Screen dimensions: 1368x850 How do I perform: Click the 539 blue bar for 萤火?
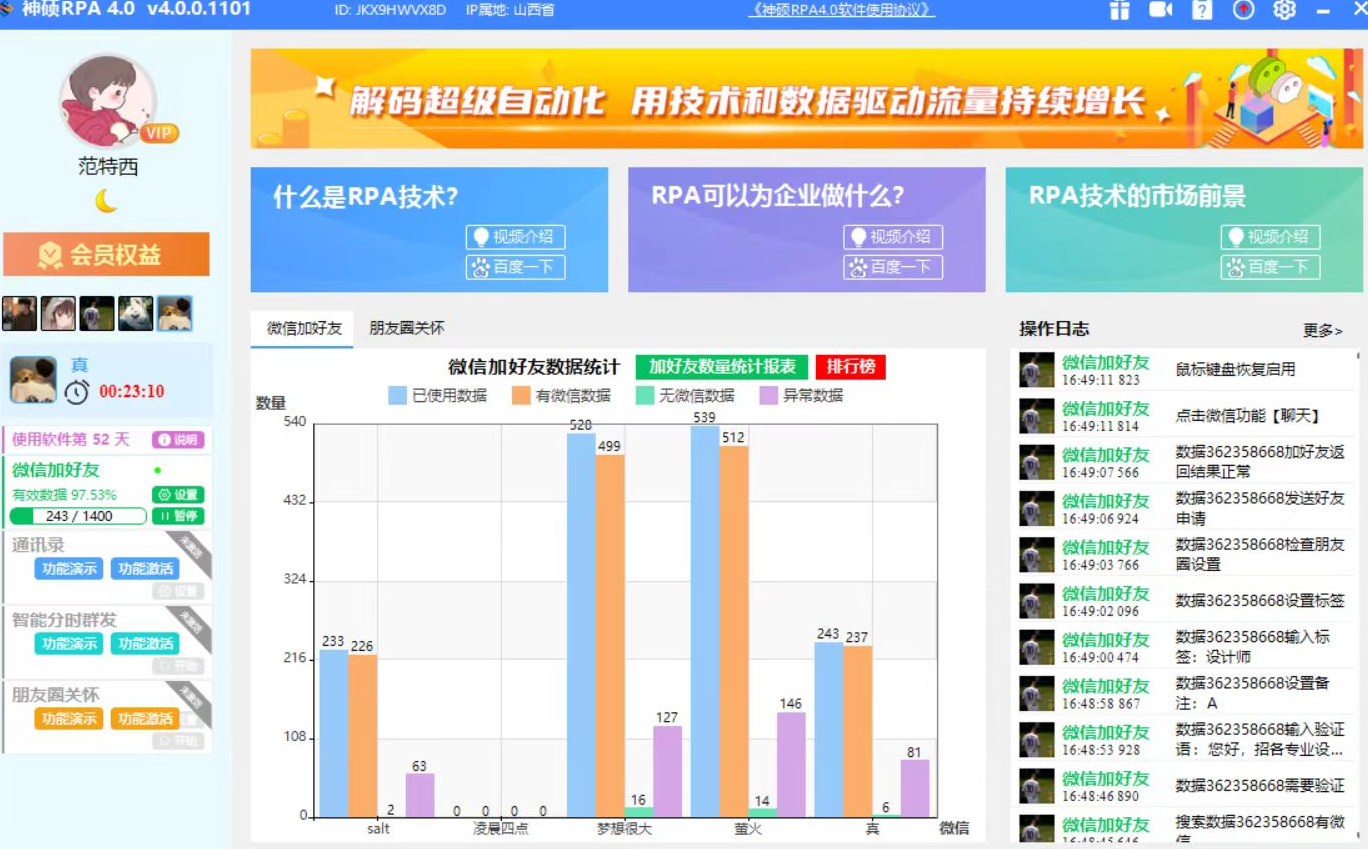(705, 621)
